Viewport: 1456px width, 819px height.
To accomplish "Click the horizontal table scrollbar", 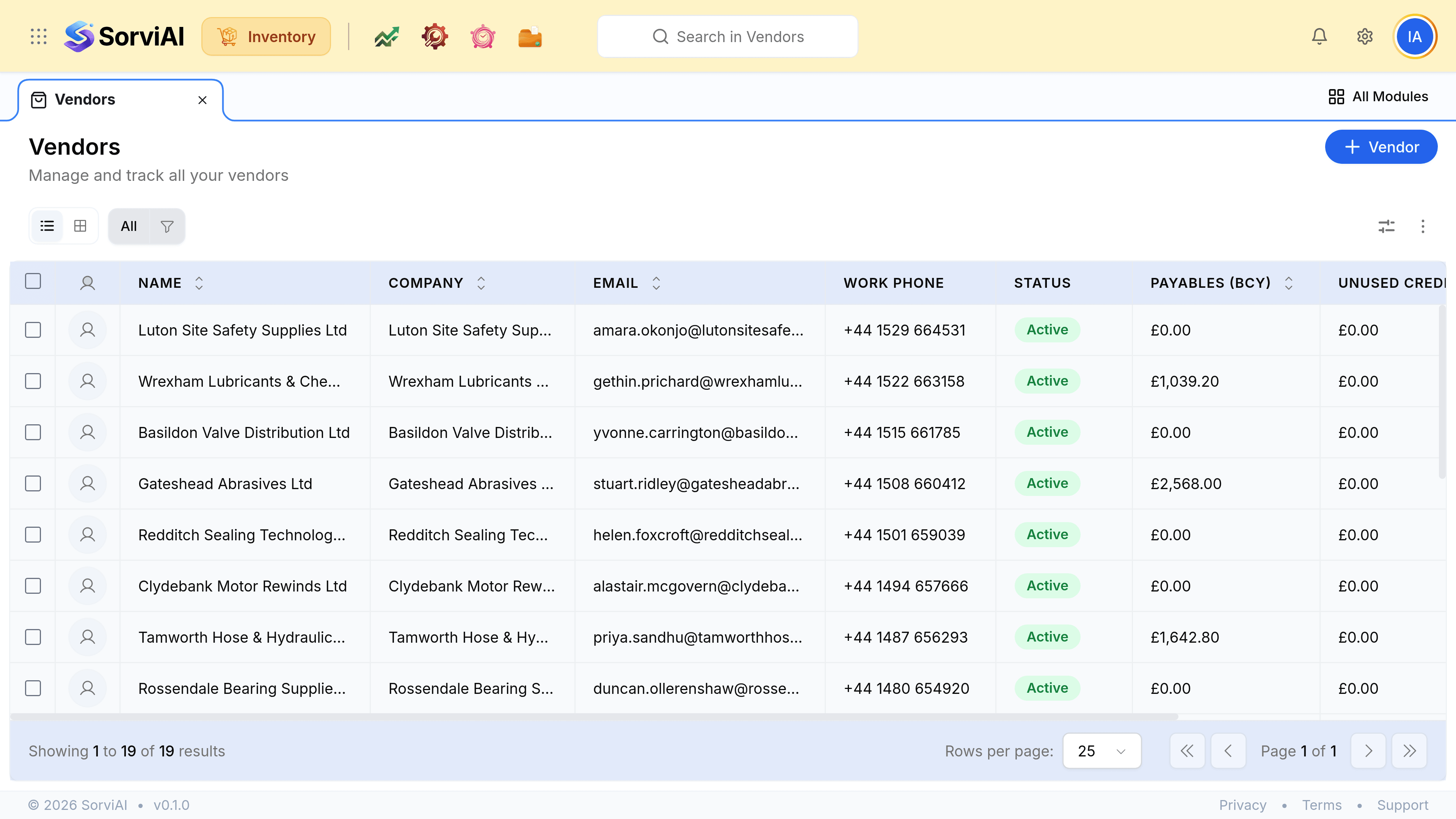I will (594, 717).
